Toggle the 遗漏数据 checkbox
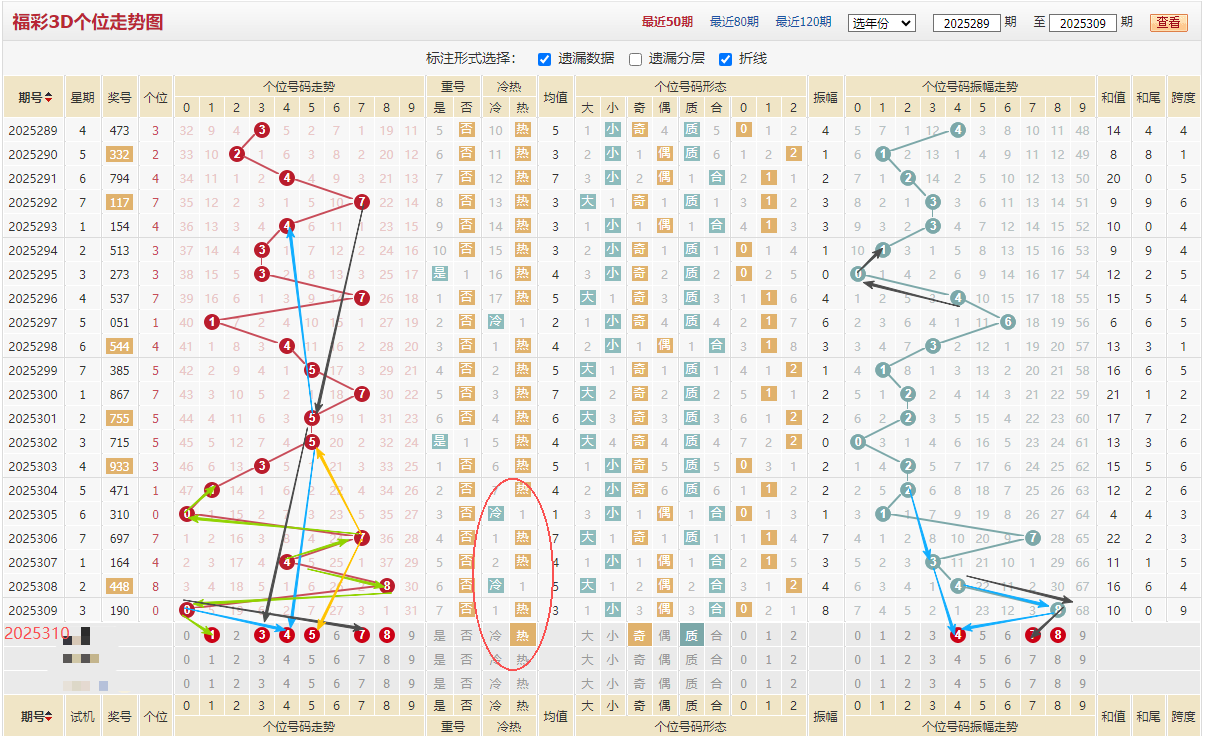The height and width of the screenshot is (736, 1209). point(545,59)
